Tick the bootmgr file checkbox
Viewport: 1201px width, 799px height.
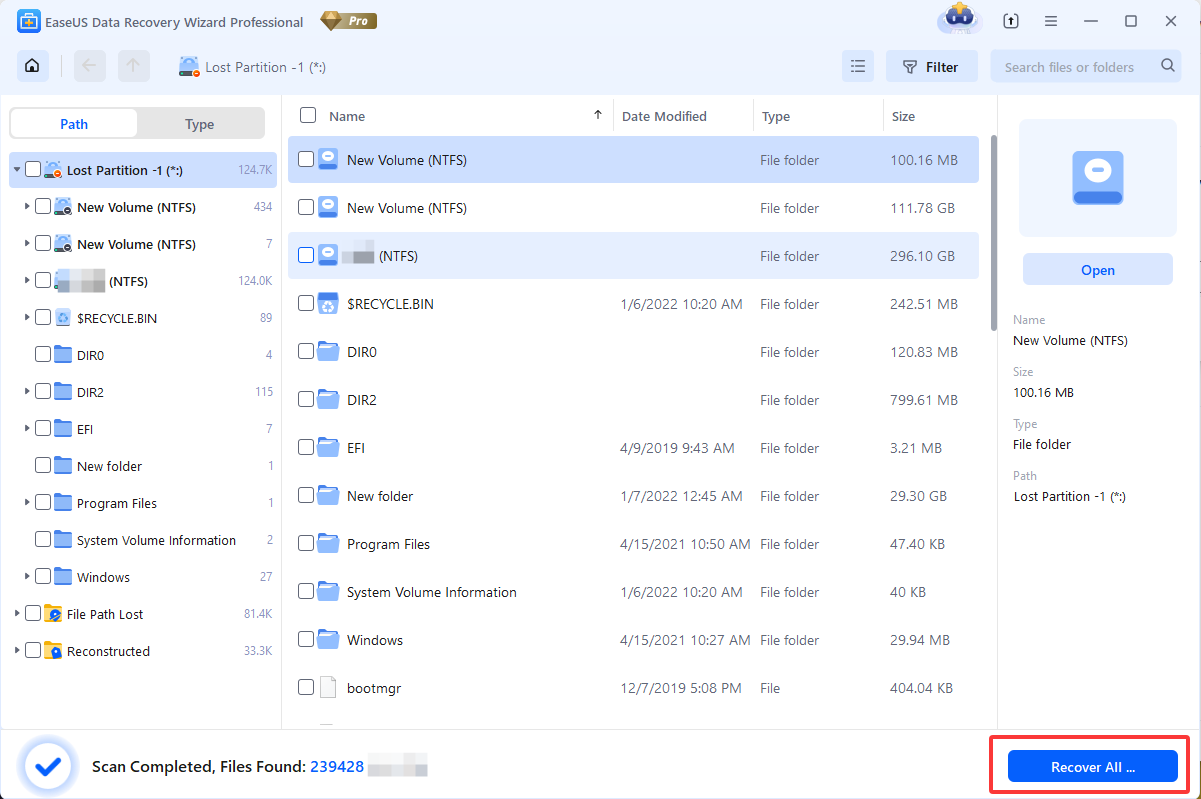pyautogui.click(x=306, y=687)
